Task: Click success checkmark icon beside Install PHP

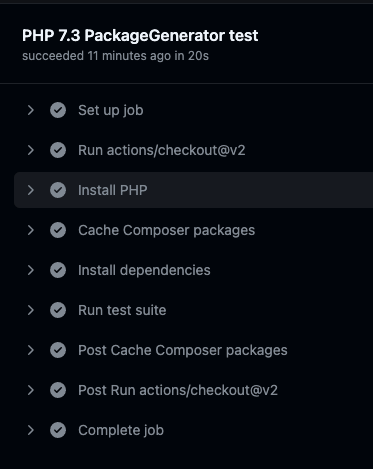Action: (x=58, y=190)
